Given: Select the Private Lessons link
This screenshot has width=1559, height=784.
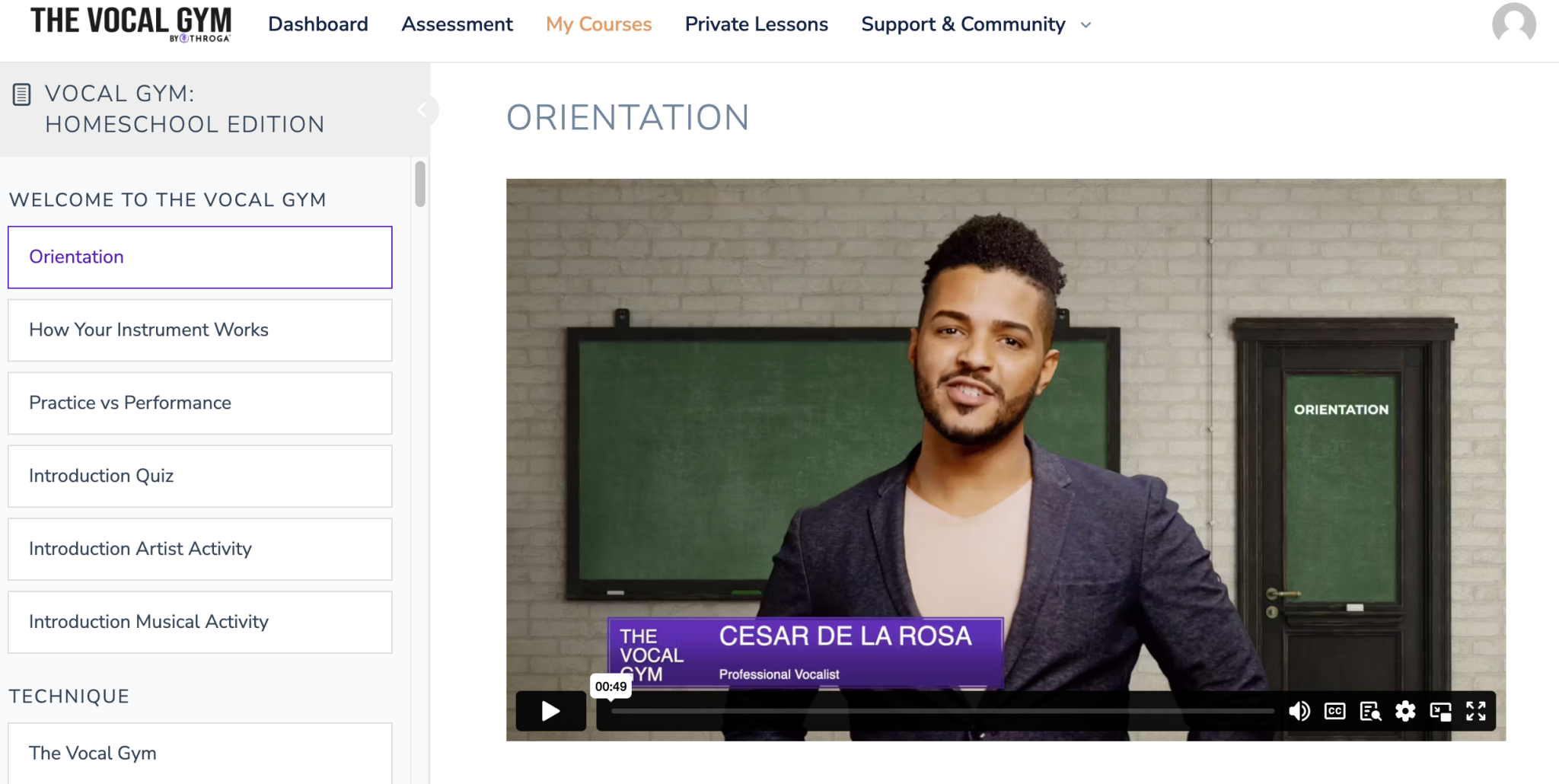Looking at the screenshot, I should coord(756,24).
